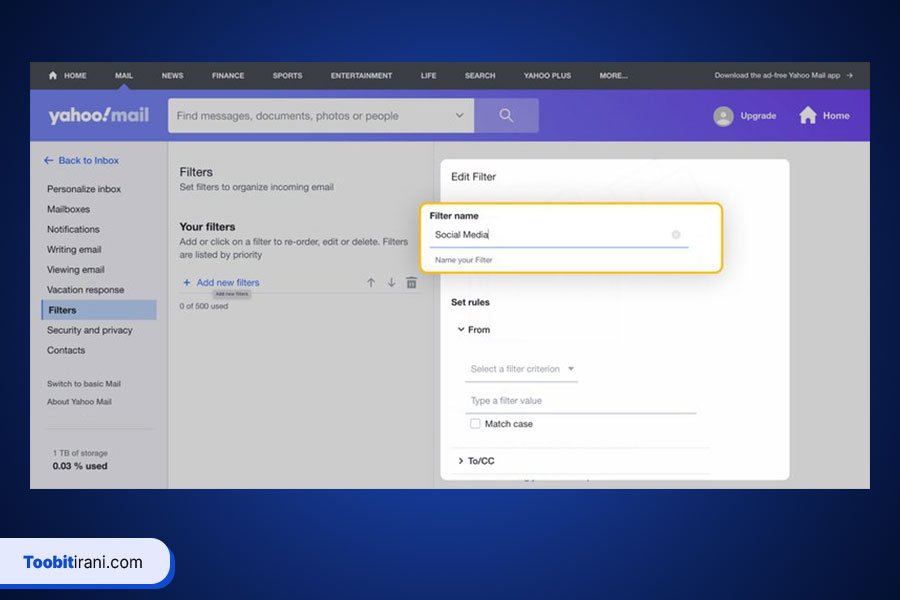
Task: Open the Finance tab in top navigation
Action: tap(228, 75)
